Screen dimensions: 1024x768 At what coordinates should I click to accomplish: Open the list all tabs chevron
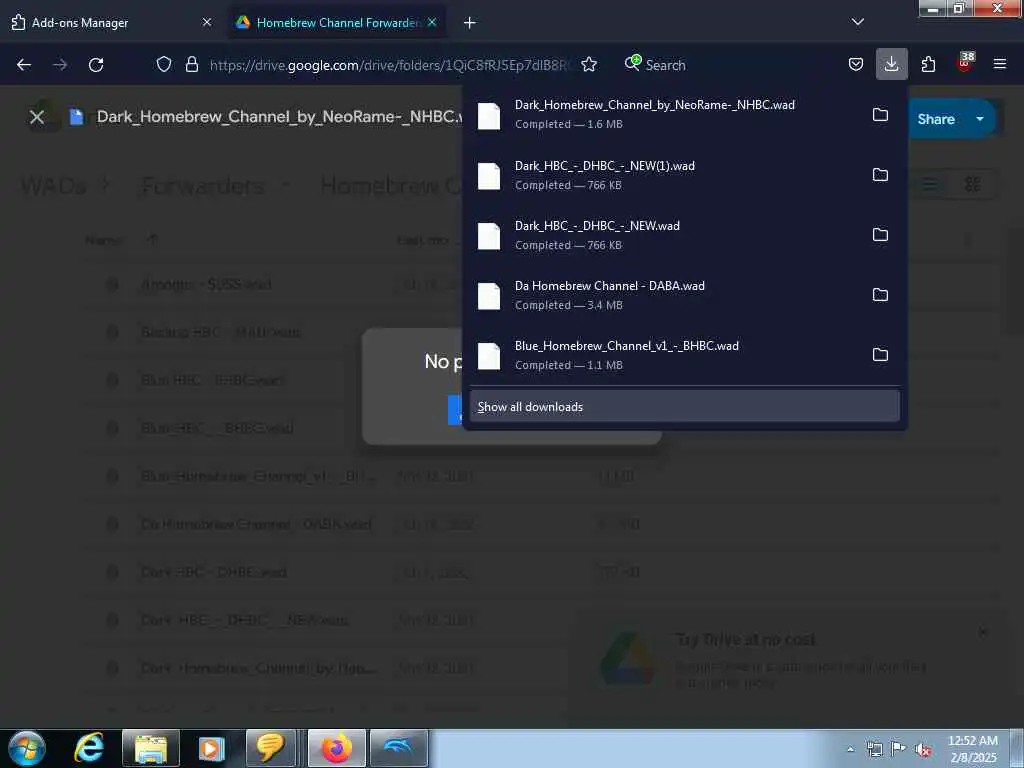[x=857, y=22]
